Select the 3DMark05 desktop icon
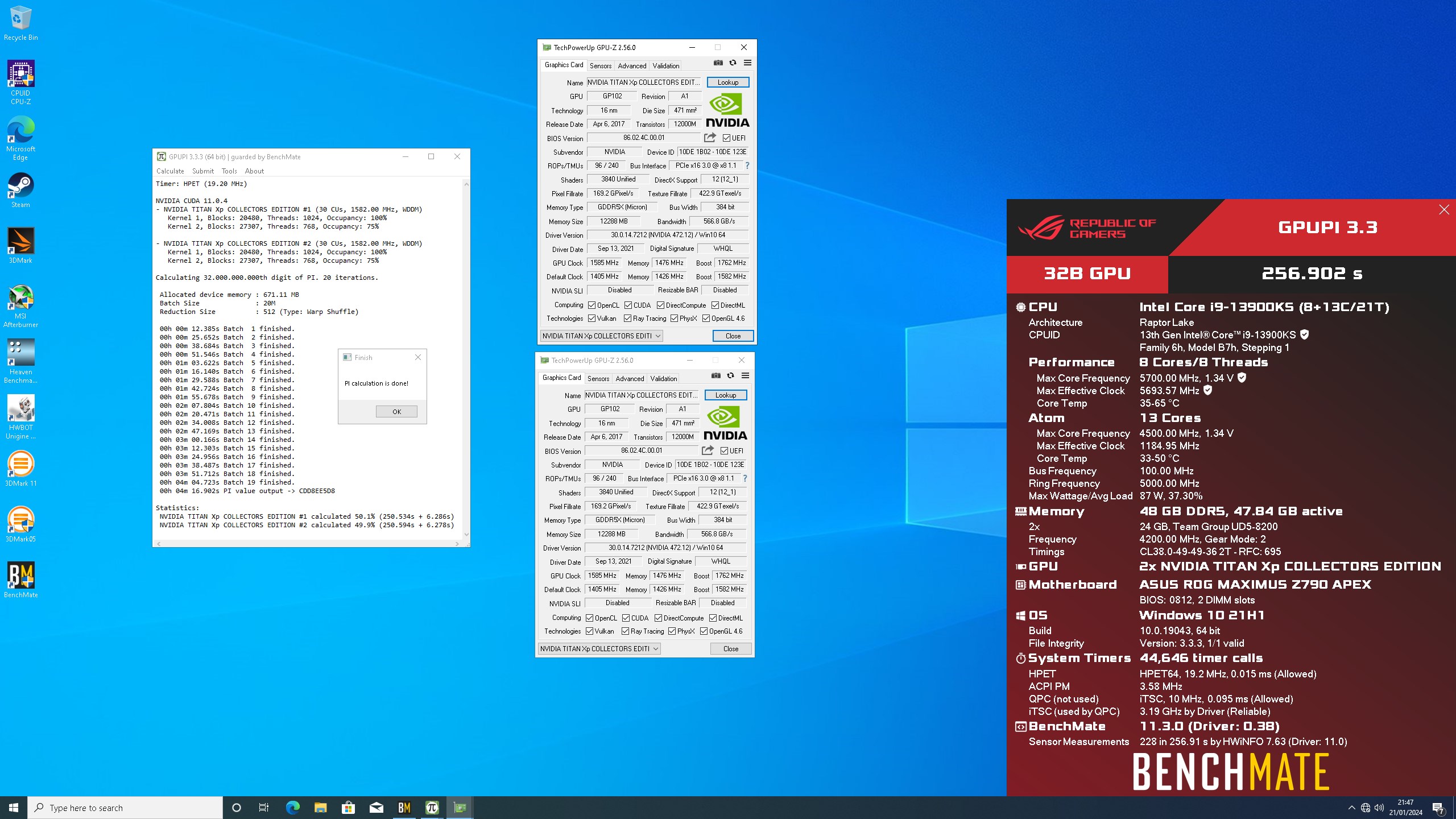The image size is (1456, 819). [20, 524]
